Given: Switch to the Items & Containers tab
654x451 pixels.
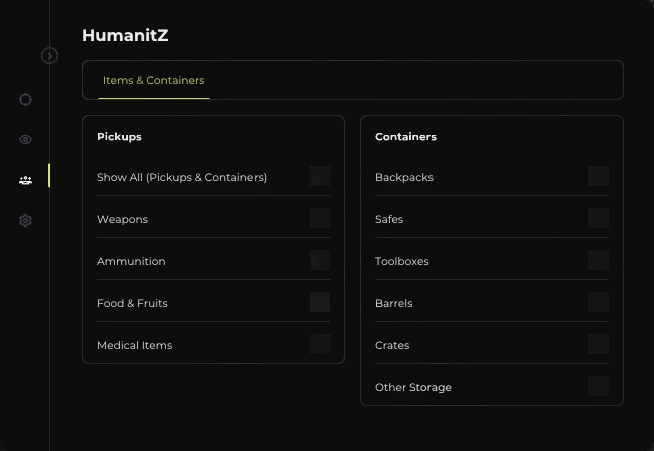Looking at the screenshot, I should (153, 80).
